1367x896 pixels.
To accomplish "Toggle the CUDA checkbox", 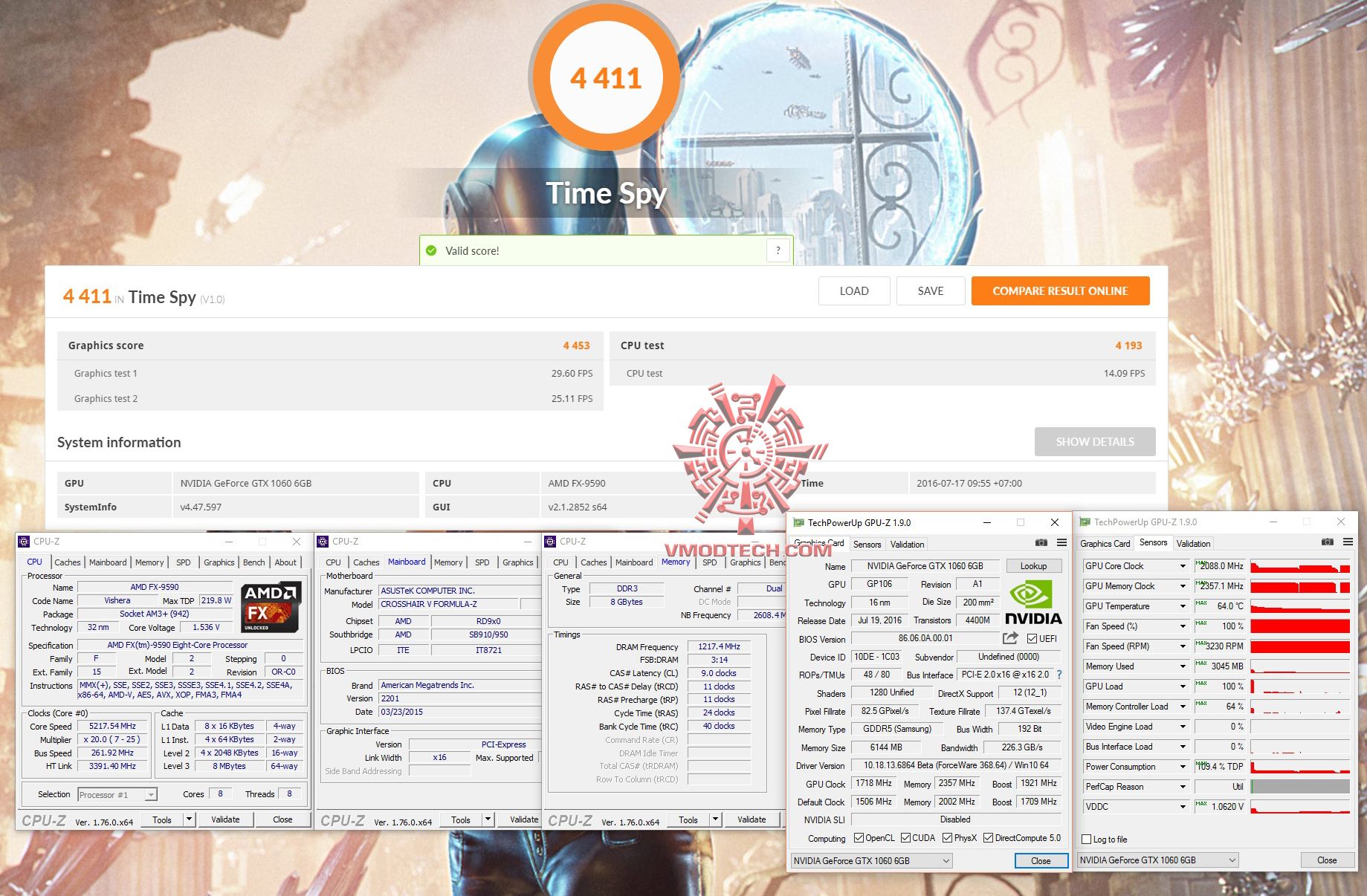I will 906,838.
